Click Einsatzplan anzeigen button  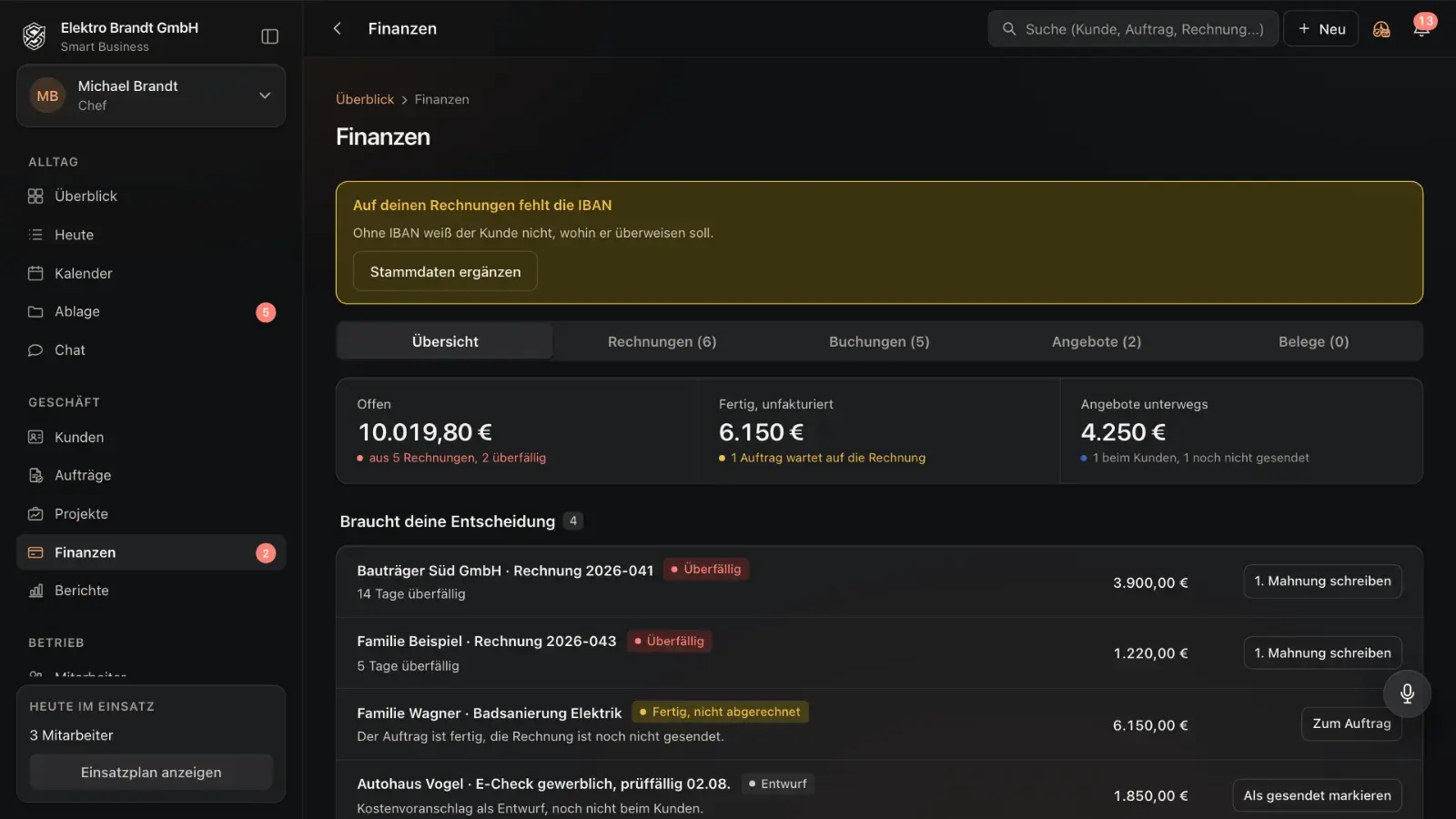pos(151,772)
